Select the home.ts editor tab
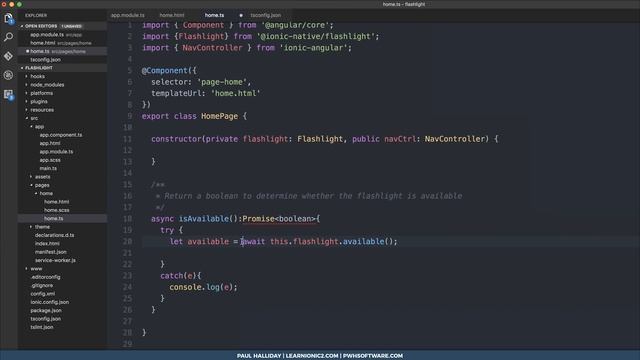The image size is (640, 360). tap(214, 15)
